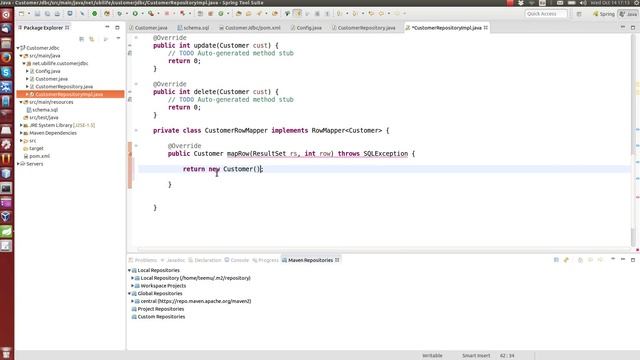Switch to the Config.java editor tab

(306, 28)
